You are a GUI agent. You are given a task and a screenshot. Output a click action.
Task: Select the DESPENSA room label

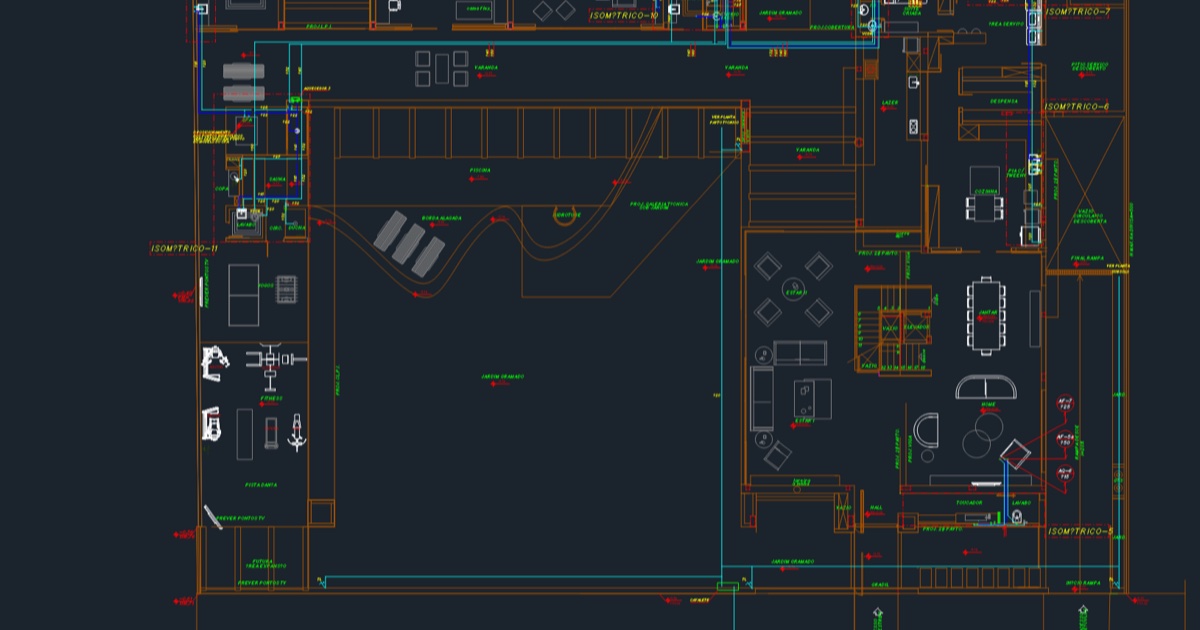1004,101
